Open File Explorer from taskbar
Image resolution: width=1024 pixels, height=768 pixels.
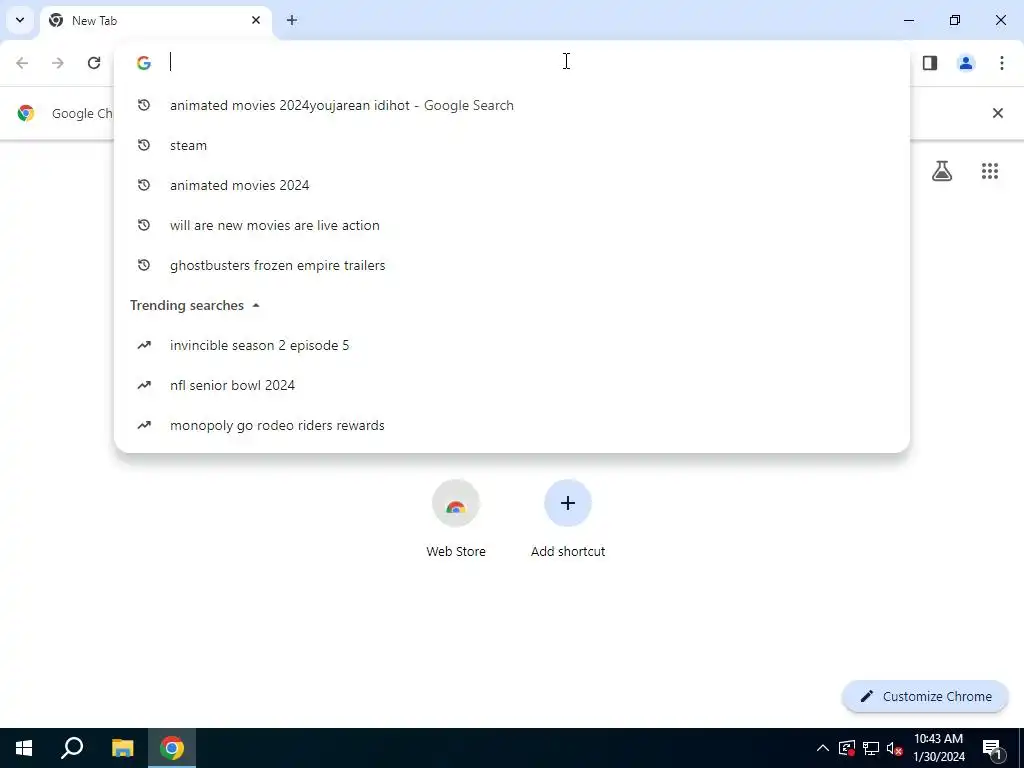click(x=122, y=748)
